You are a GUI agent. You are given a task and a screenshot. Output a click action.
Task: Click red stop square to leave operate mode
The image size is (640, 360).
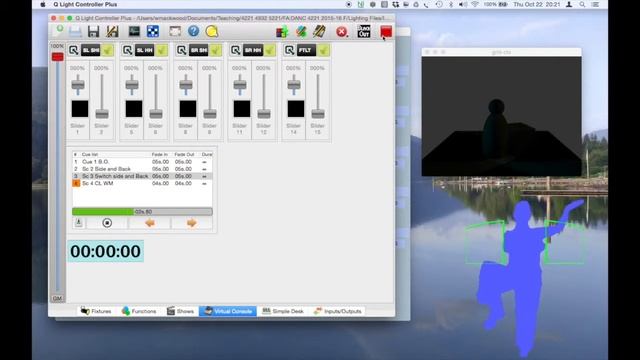[x=386, y=31]
